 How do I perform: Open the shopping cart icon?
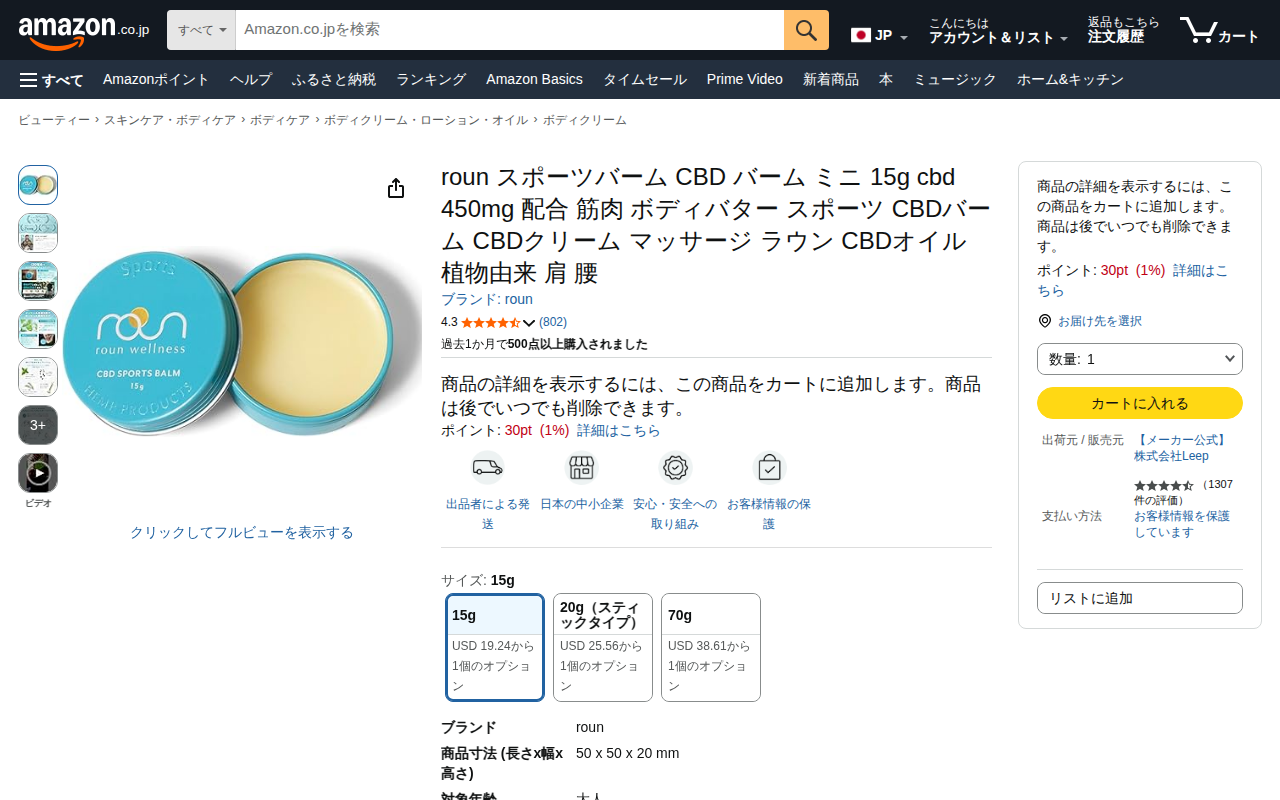1219,31
